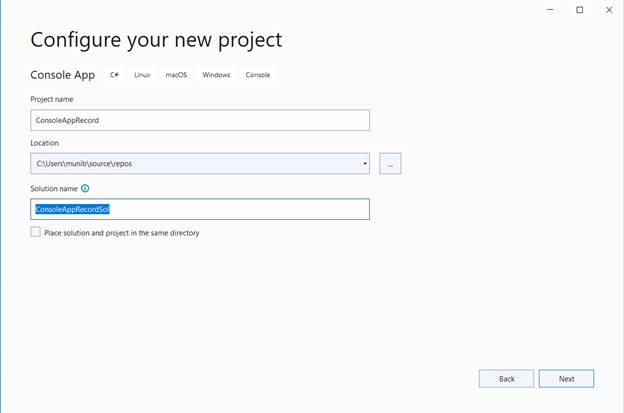This screenshot has height=413, width=624.
Task: Close the Configure your new project window
Action: [608, 10]
